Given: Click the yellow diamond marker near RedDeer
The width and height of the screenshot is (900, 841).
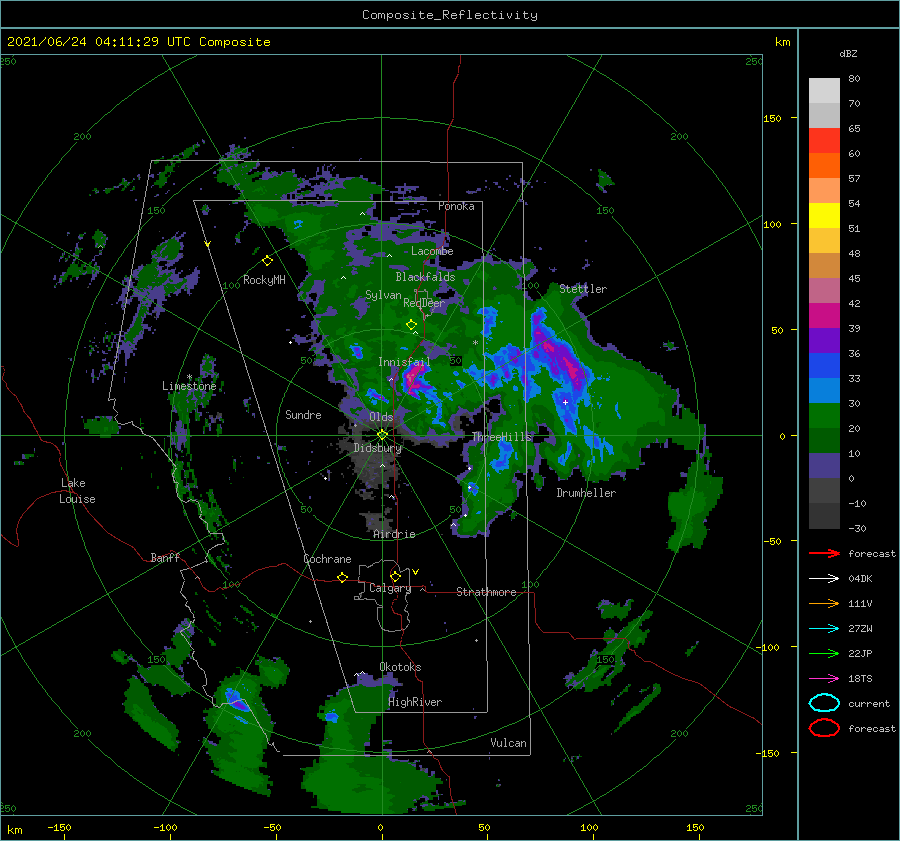Looking at the screenshot, I should [x=411, y=325].
